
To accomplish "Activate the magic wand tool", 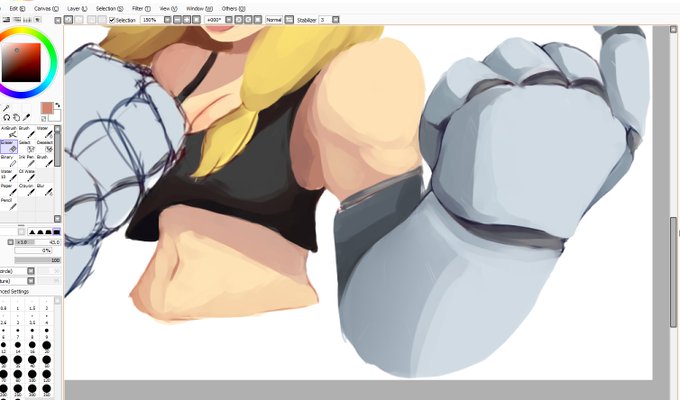I will [6, 108].
